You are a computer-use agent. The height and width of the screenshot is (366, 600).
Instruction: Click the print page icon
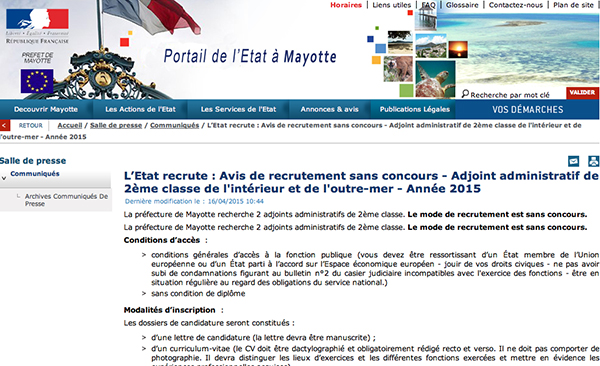click(593, 161)
